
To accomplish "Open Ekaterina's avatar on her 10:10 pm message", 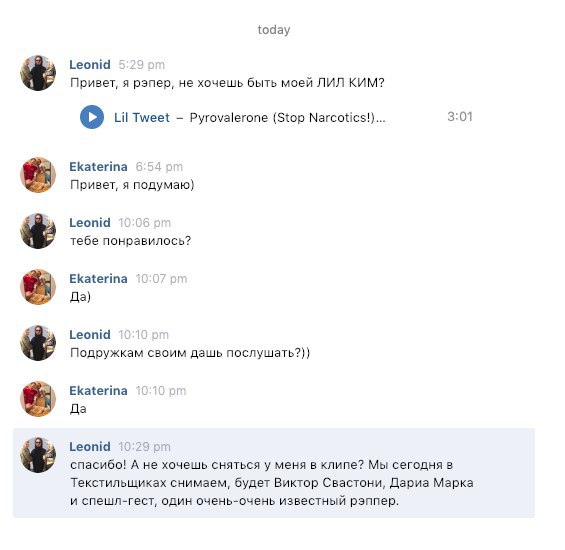I will pyautogui.click(x=38, y=399).
